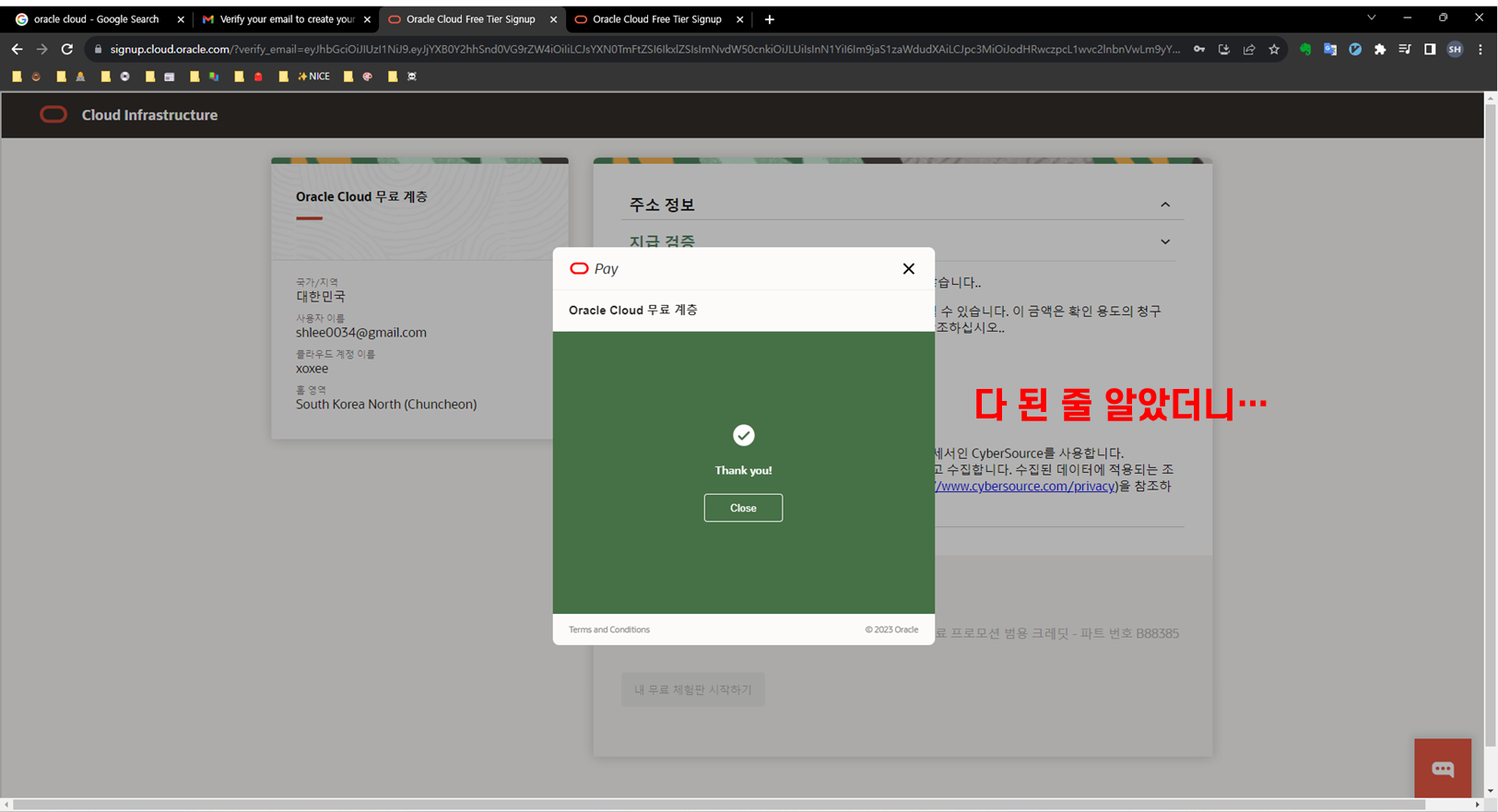
Task: Click the blue round extension icon
Action: click(1355, 50)
